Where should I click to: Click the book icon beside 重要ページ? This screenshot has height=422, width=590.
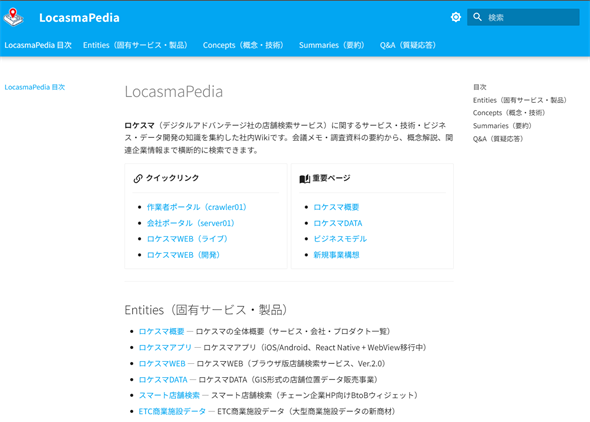tap(304, 179)
